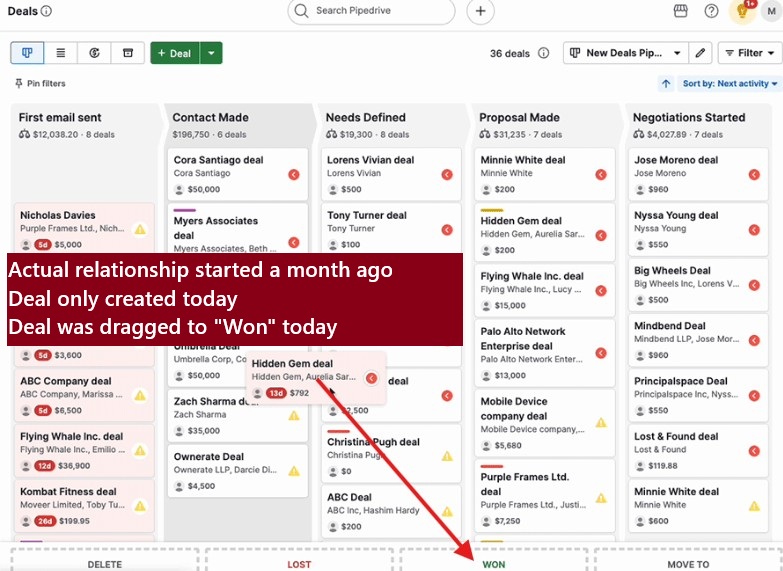Click overdue icon on Big Wheels Deal
The image size is (783, 571).
click(754, 285)
